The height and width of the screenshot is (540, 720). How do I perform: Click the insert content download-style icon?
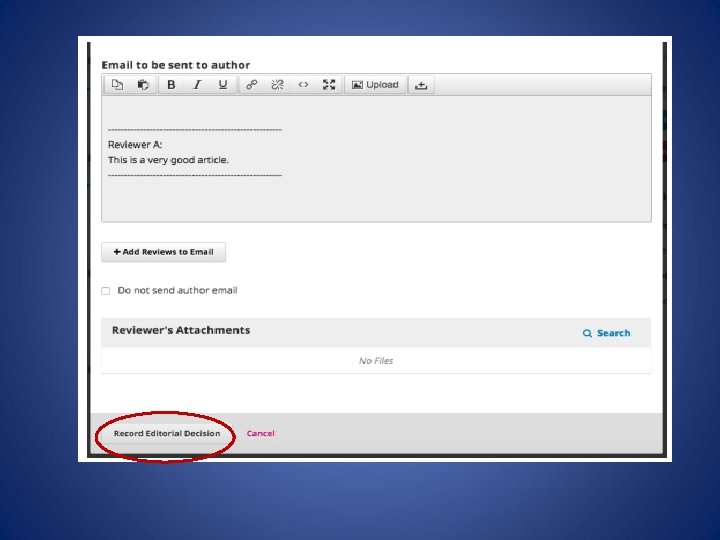[421, 85]
